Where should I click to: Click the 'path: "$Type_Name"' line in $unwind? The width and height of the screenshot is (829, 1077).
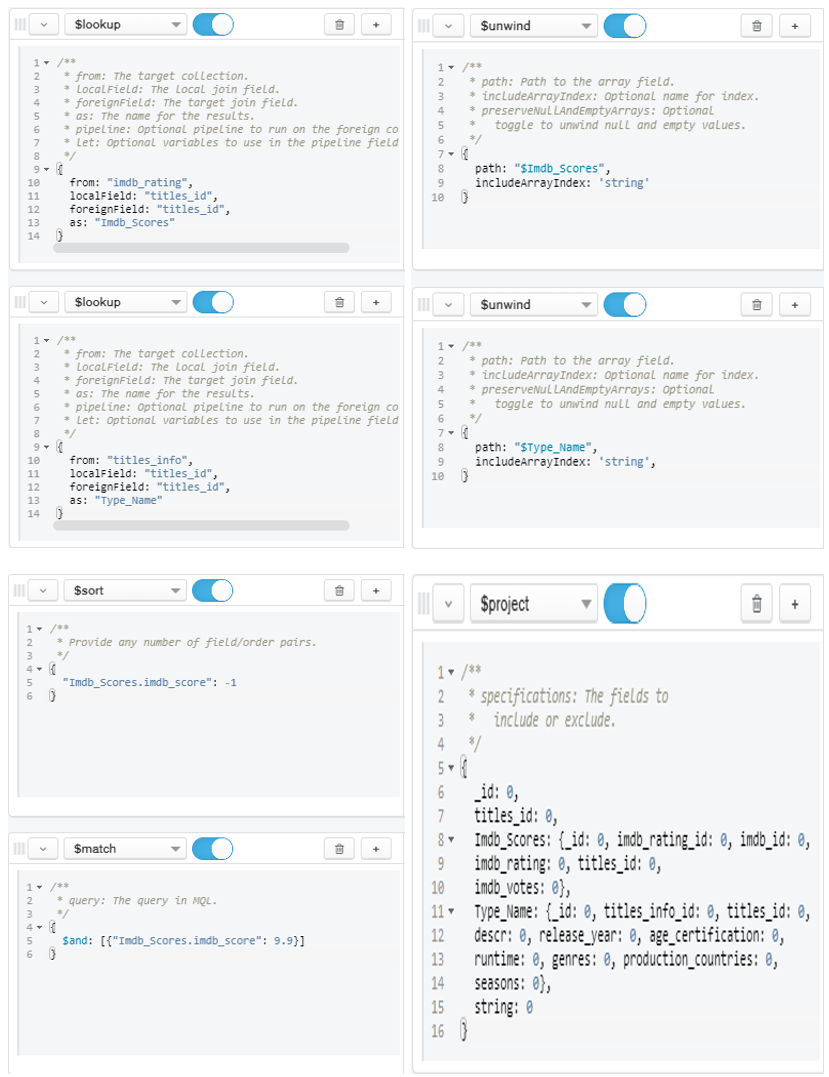[x=536, y=447]
